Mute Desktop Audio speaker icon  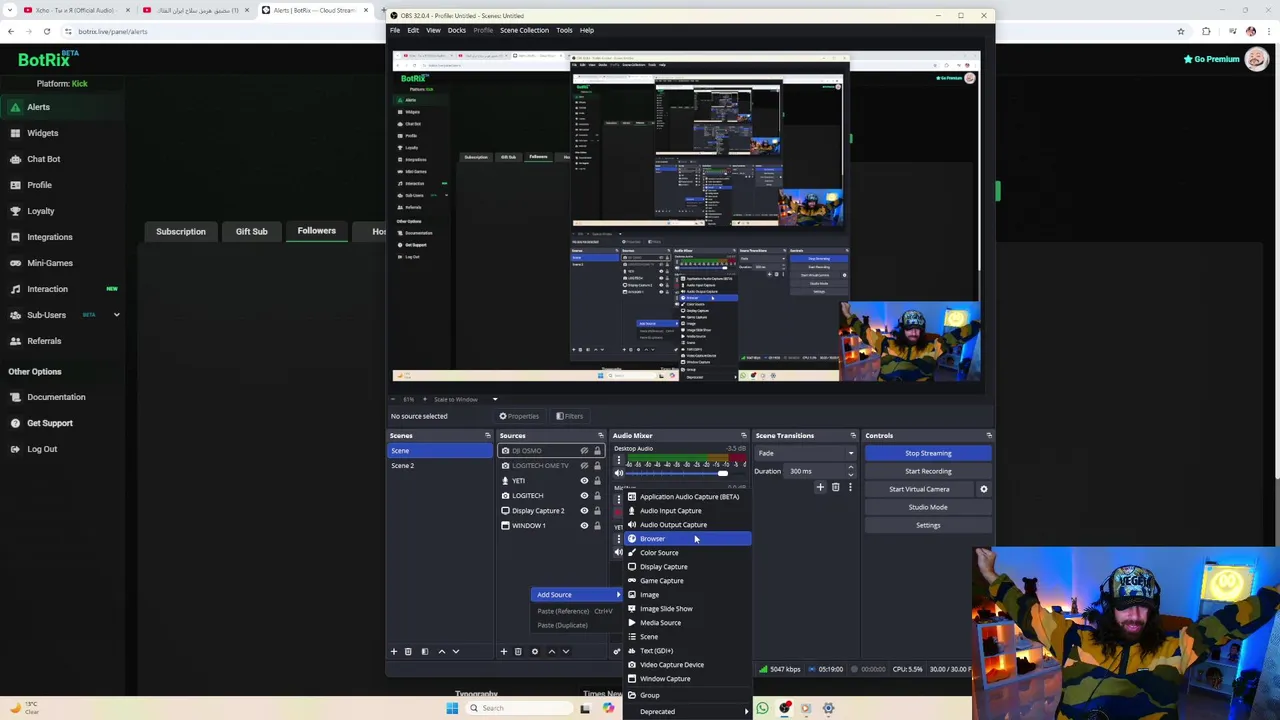pos(618,473)
